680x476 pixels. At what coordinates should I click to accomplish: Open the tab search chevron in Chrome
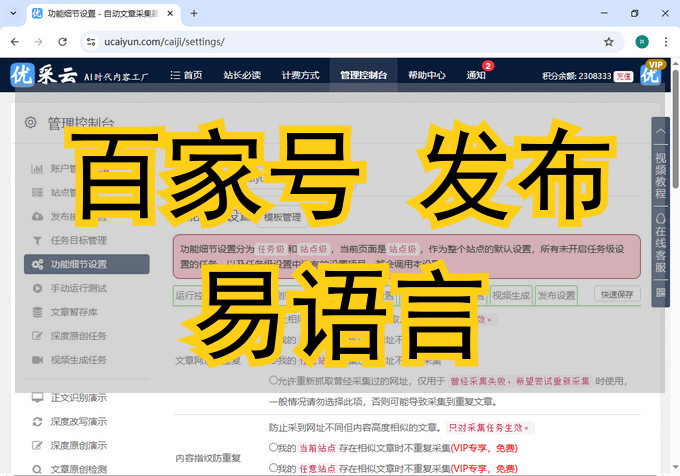coord(13,13)
